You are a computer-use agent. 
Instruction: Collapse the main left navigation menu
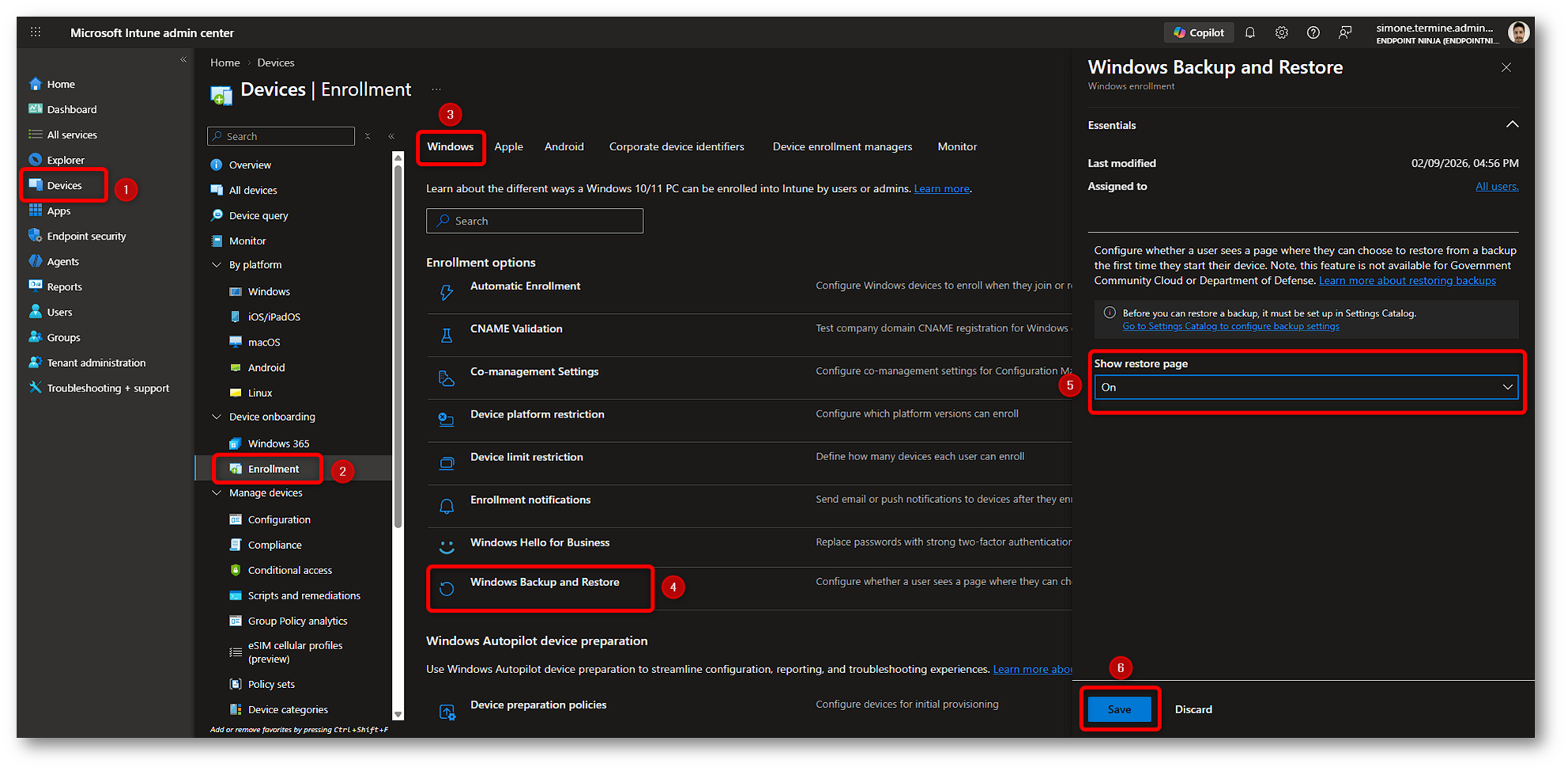(183, 59)
